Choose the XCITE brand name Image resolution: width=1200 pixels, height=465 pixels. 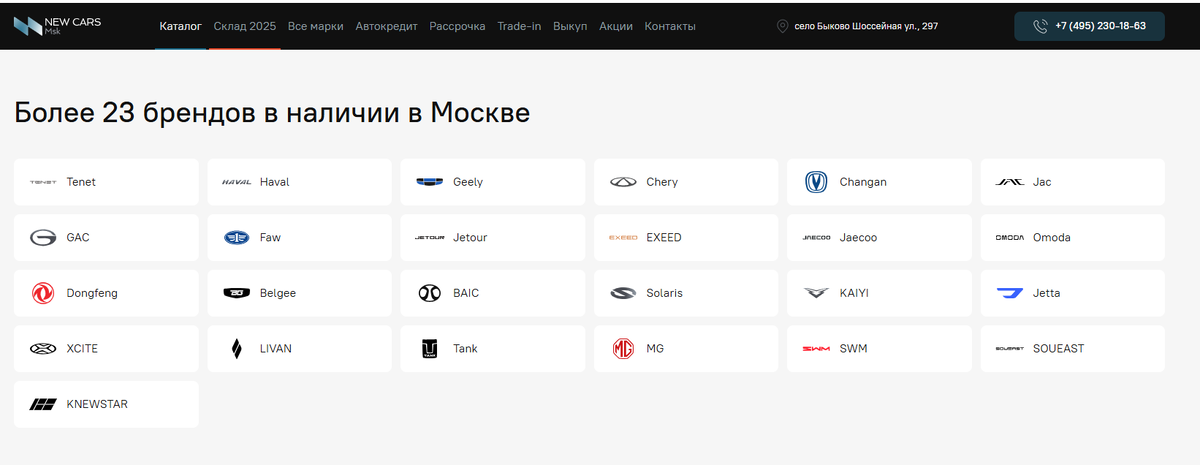tap(82, 349)
